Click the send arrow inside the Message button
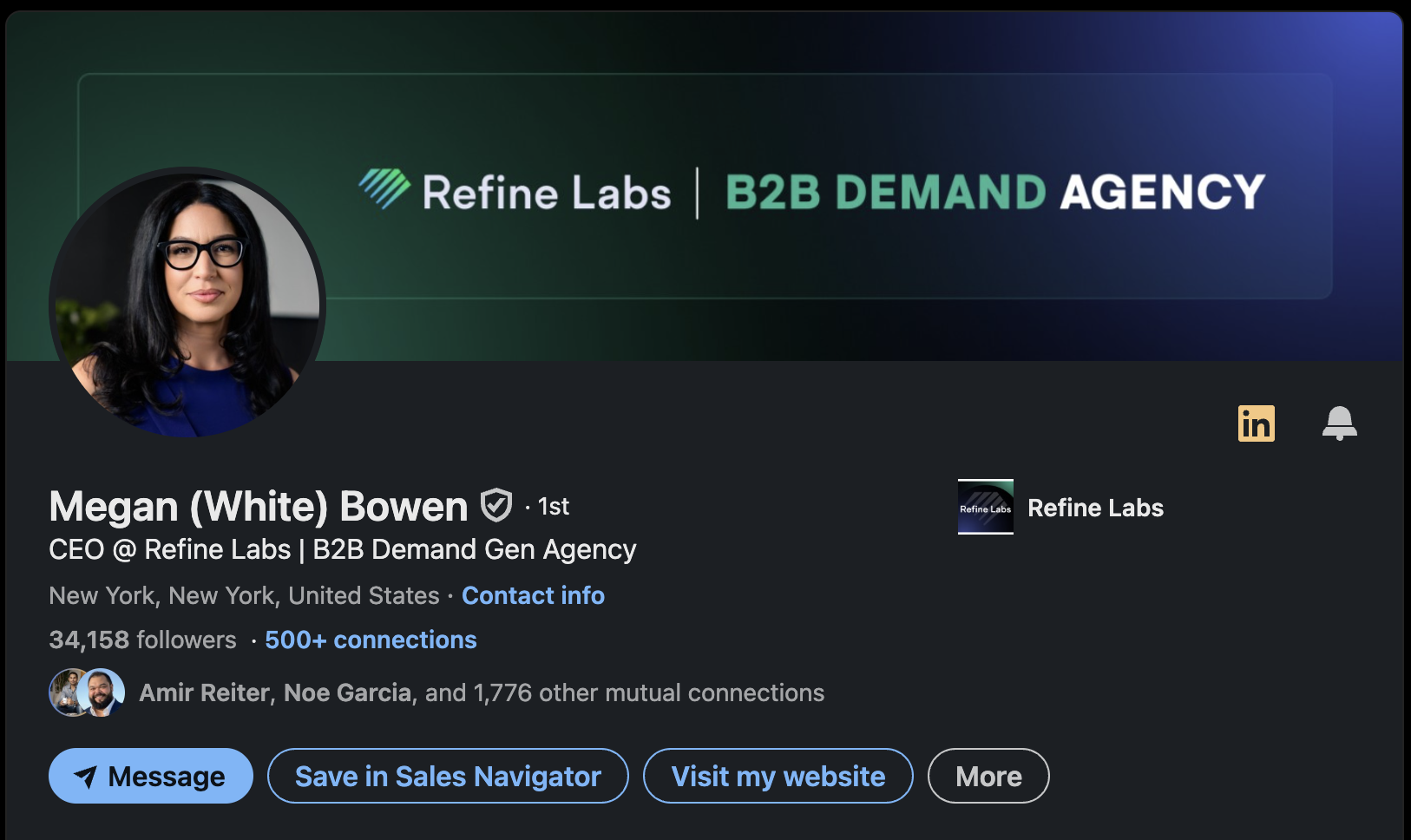The height and width of the screenshot is (840, 1411). (x=87, y=776)
